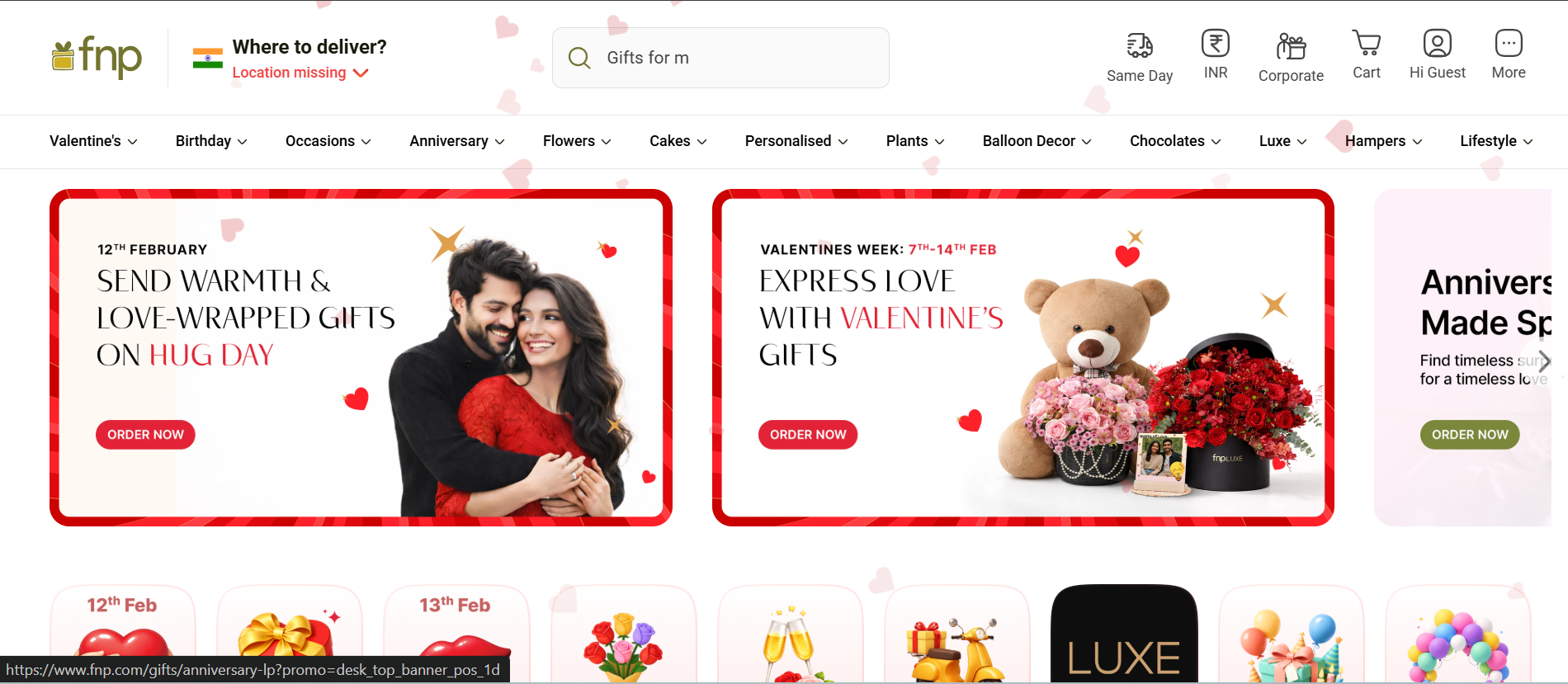Screen dimensions: 1568x684
Task: Click the INR currency icon
Action: [1216, 43]
